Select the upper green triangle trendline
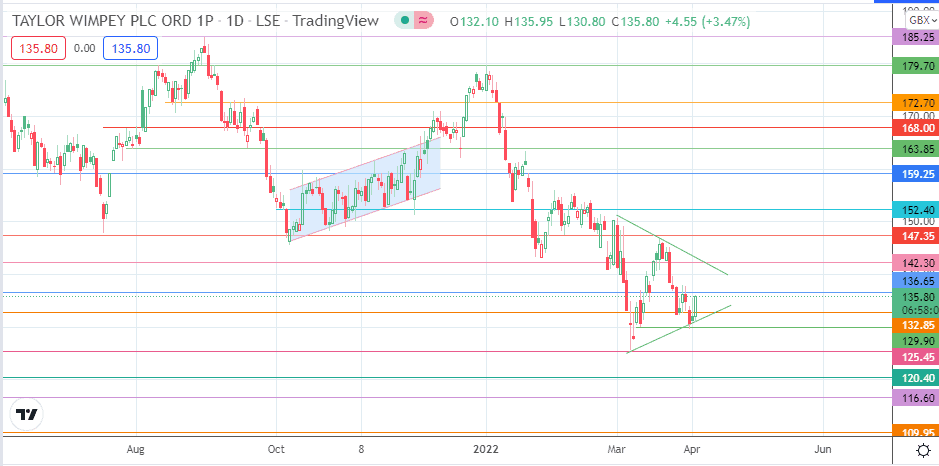The width and height of the screenshot is (939, 466). [x=671, y=245]
